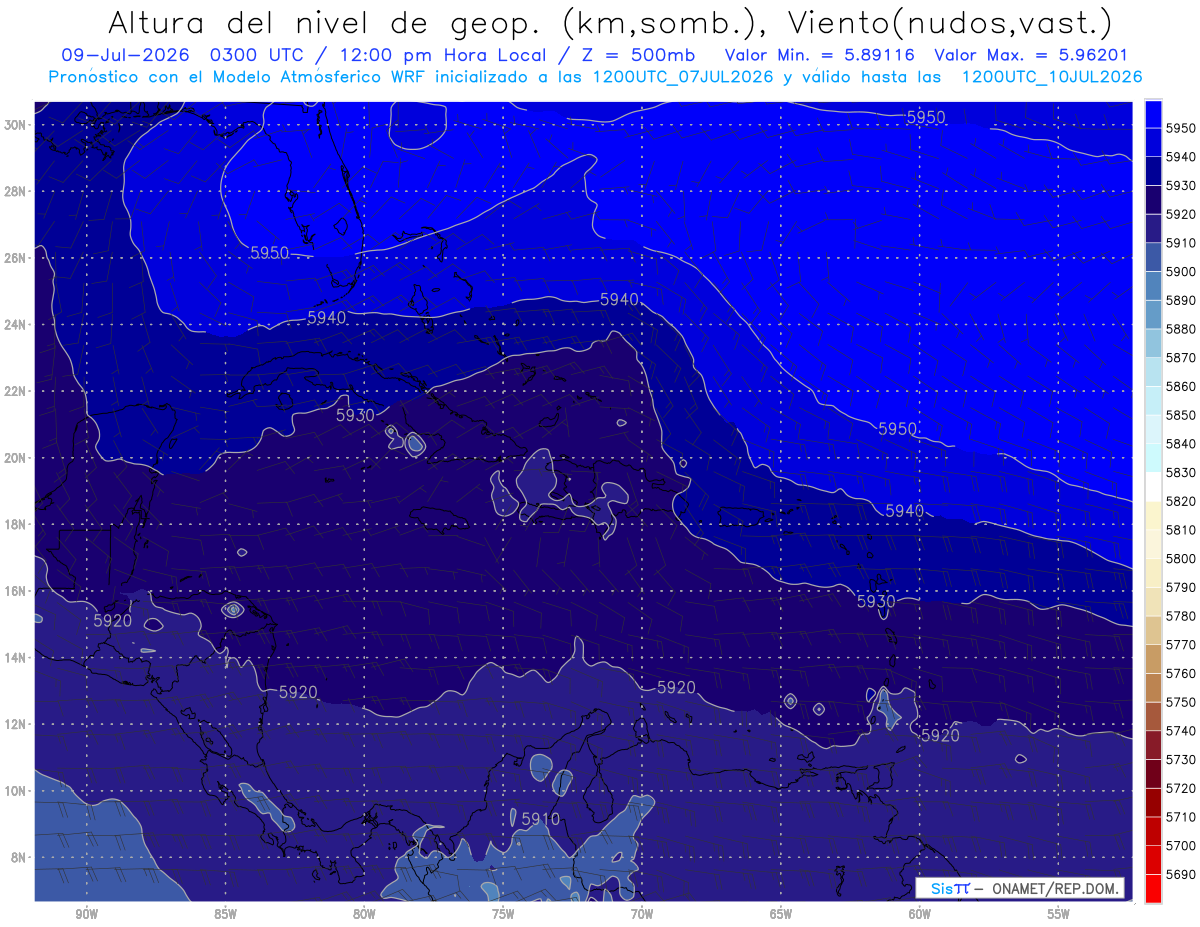
Task: Click the 30N latitude axis label
Action: 14,125
